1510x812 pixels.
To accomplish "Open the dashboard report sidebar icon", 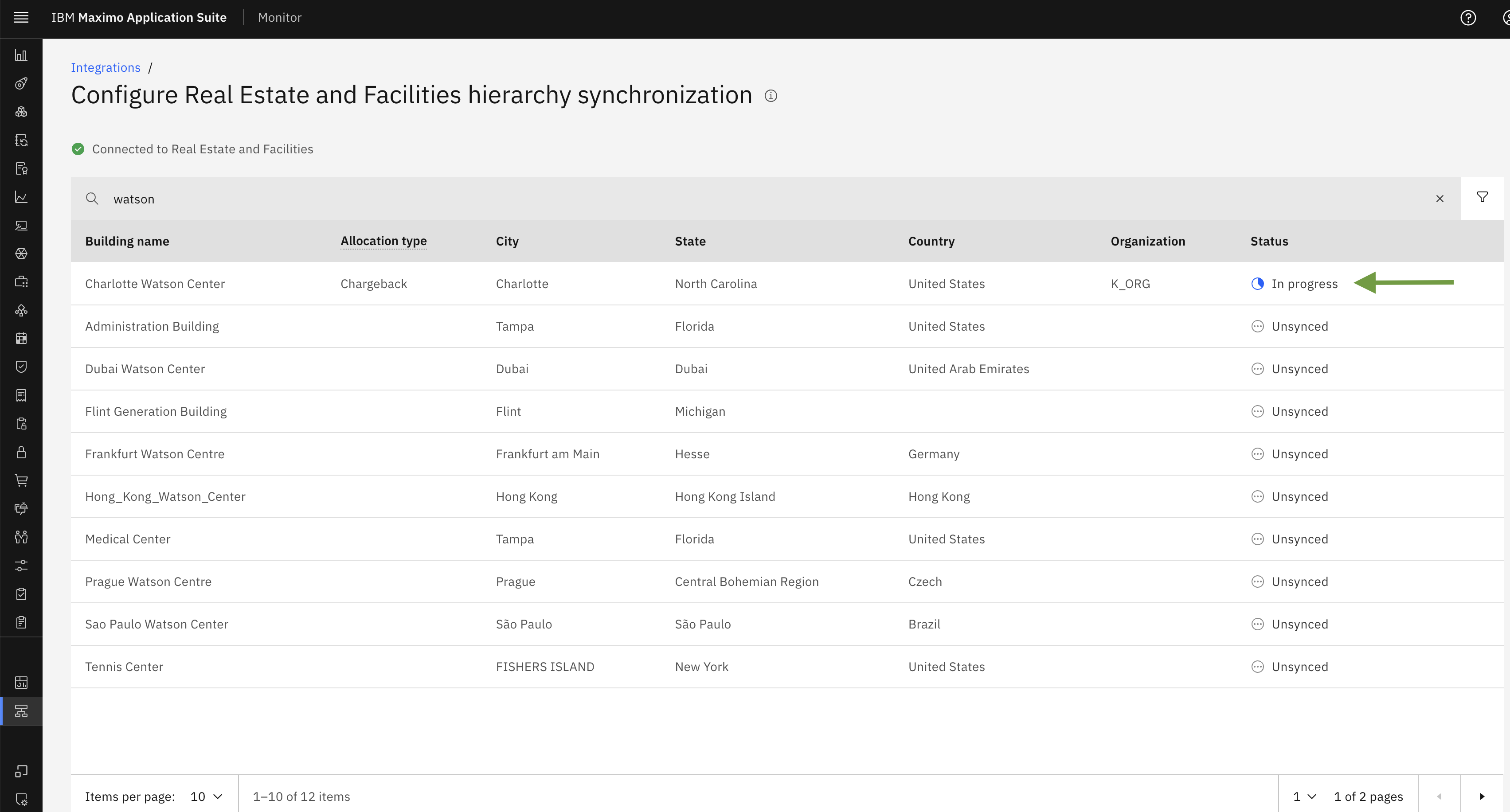I will pos(21,683).
